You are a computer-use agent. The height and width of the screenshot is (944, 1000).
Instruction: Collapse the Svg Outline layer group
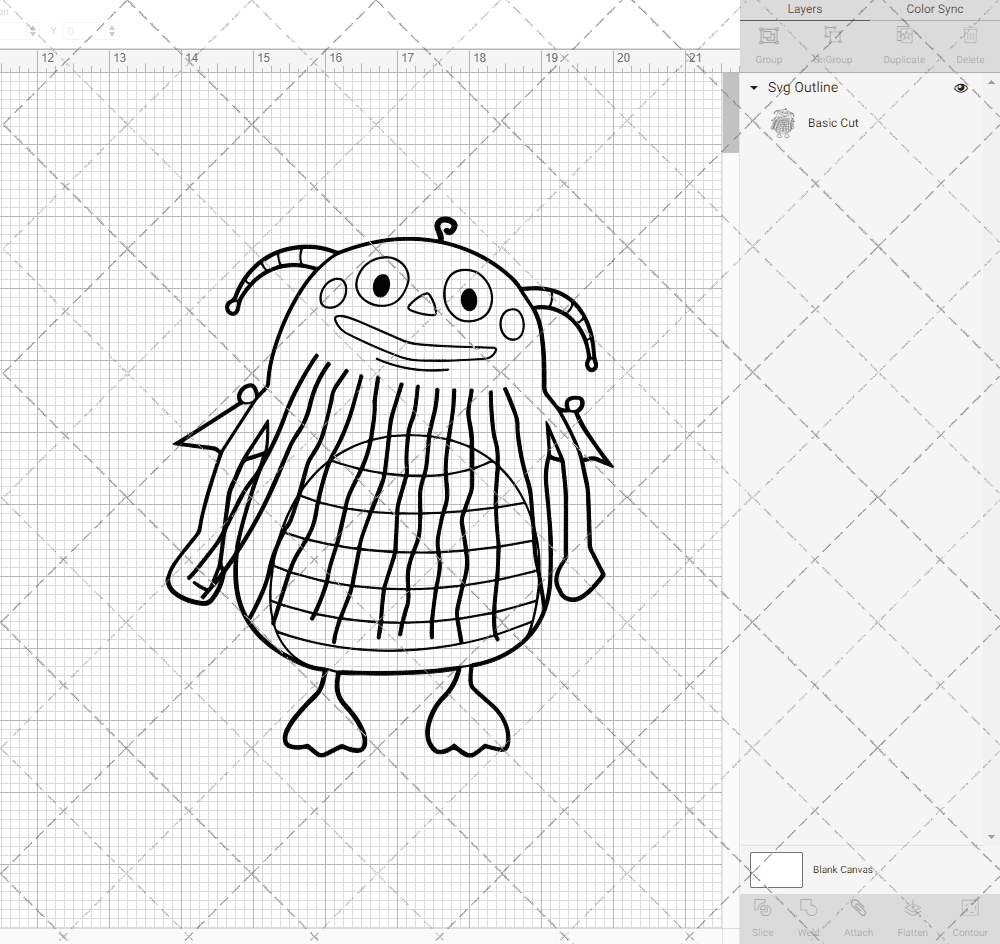pyautogui.click(x=754, y=87)
